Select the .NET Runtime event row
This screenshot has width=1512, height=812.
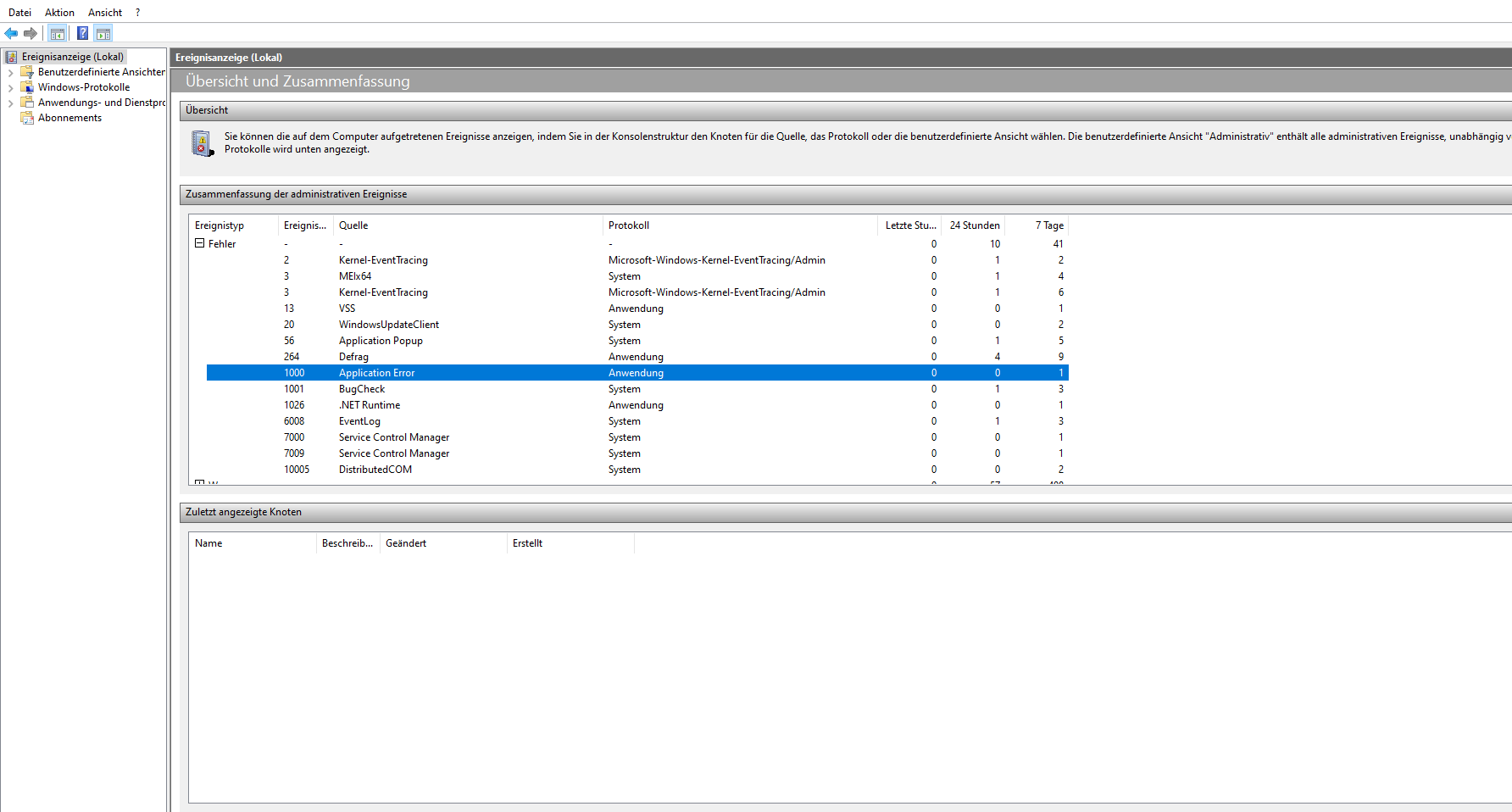637,405
